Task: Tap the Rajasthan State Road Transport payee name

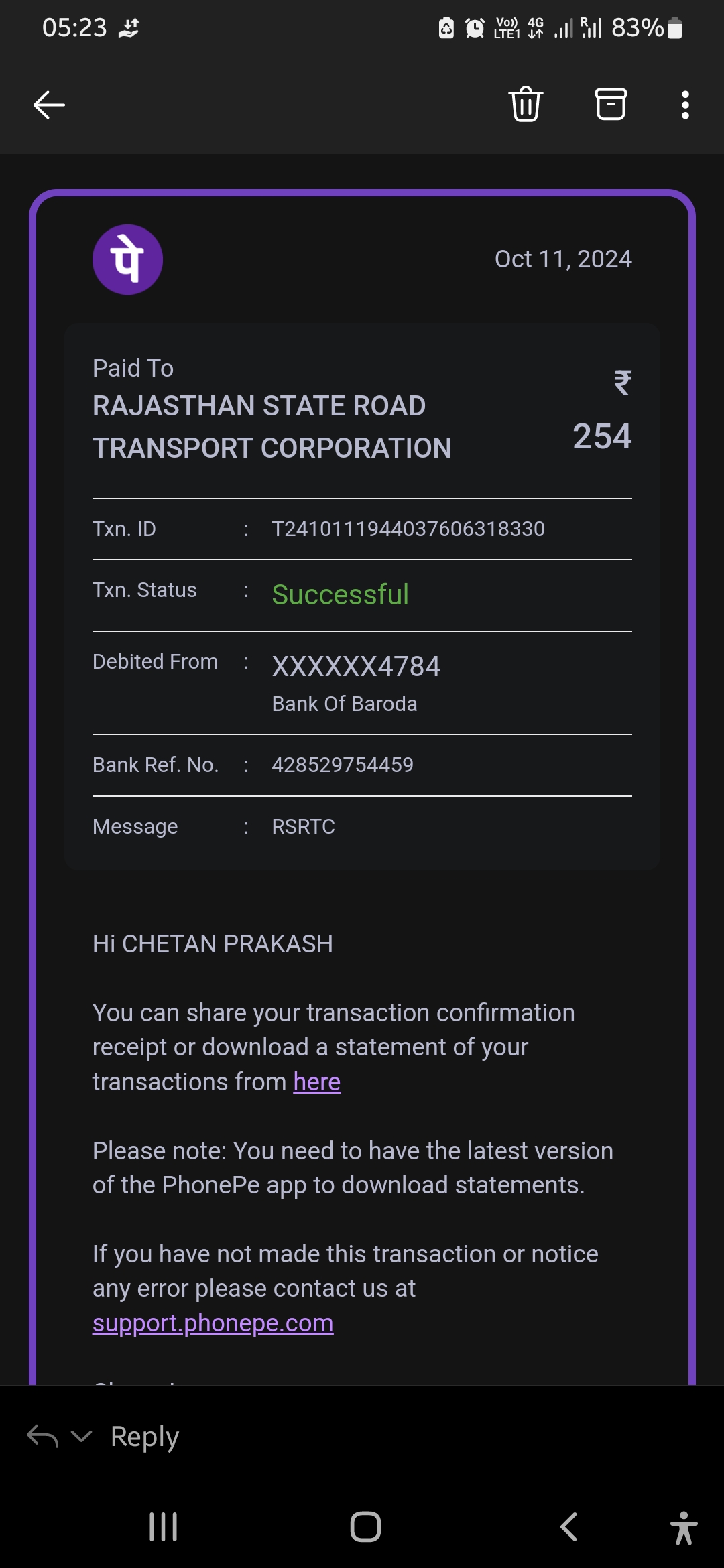Action: pos(271,427)
